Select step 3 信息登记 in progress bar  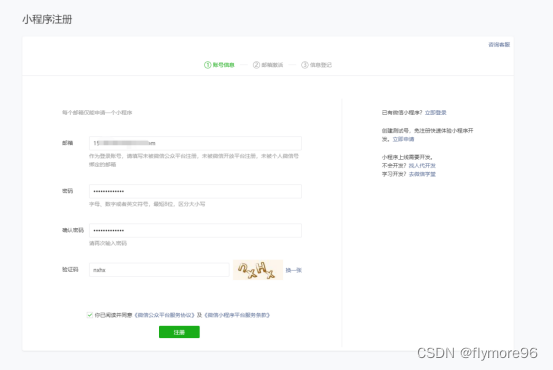pyautogui.click(x=316, y=65)
